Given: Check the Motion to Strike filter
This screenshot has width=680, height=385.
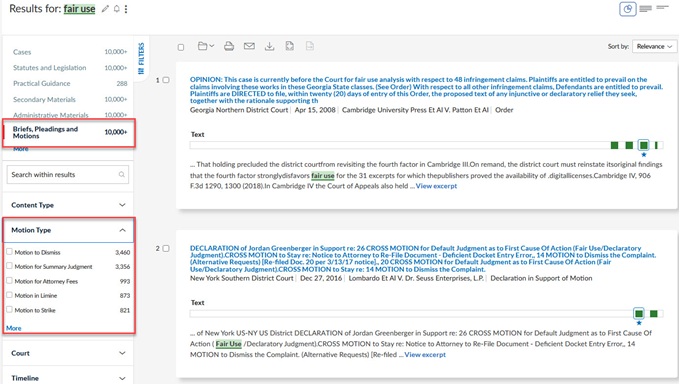Looking at the screenshot, I should (10, 310).
